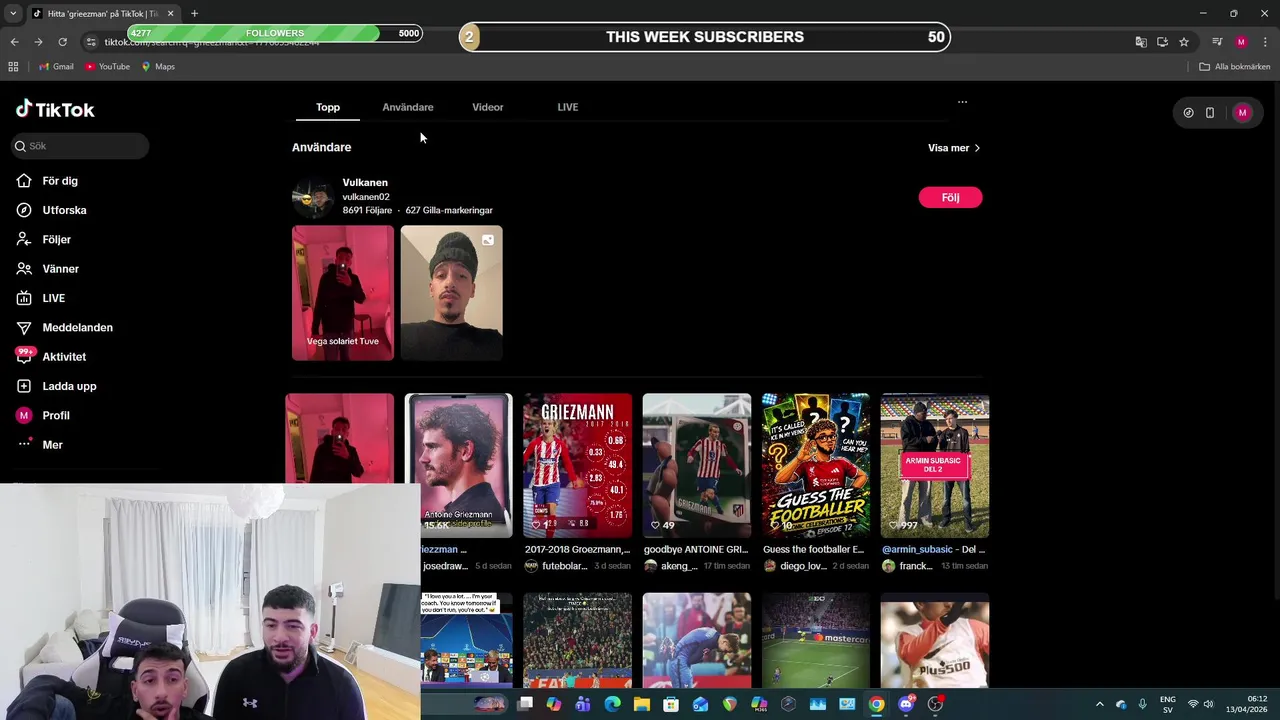Open the goodbye ANTOINE GRI... video
The image size is (1280, 720).
(x=697, y=466)
